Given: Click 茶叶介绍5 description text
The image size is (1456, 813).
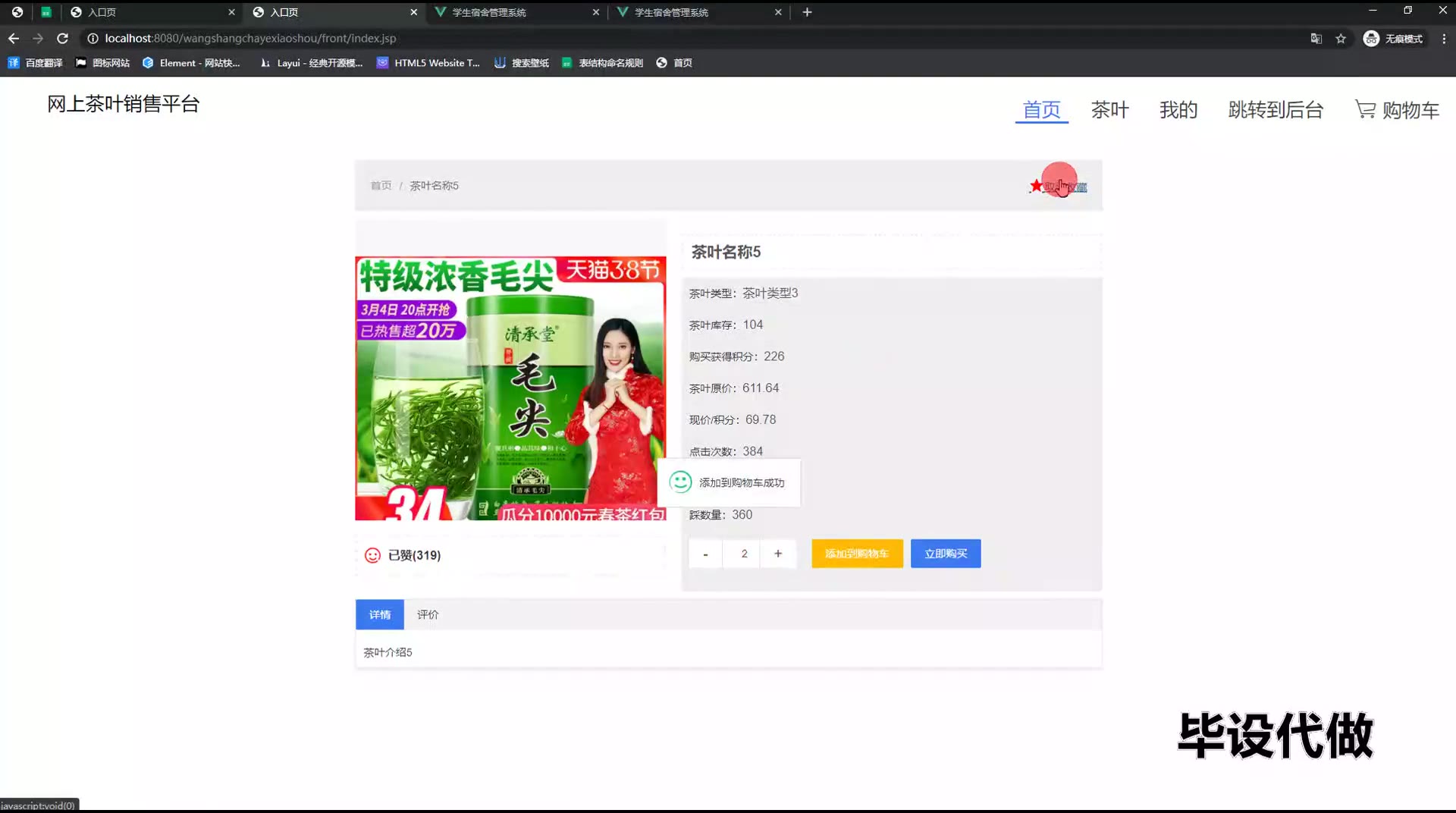Looking at the screenshot, I should (x=388, y=652).
